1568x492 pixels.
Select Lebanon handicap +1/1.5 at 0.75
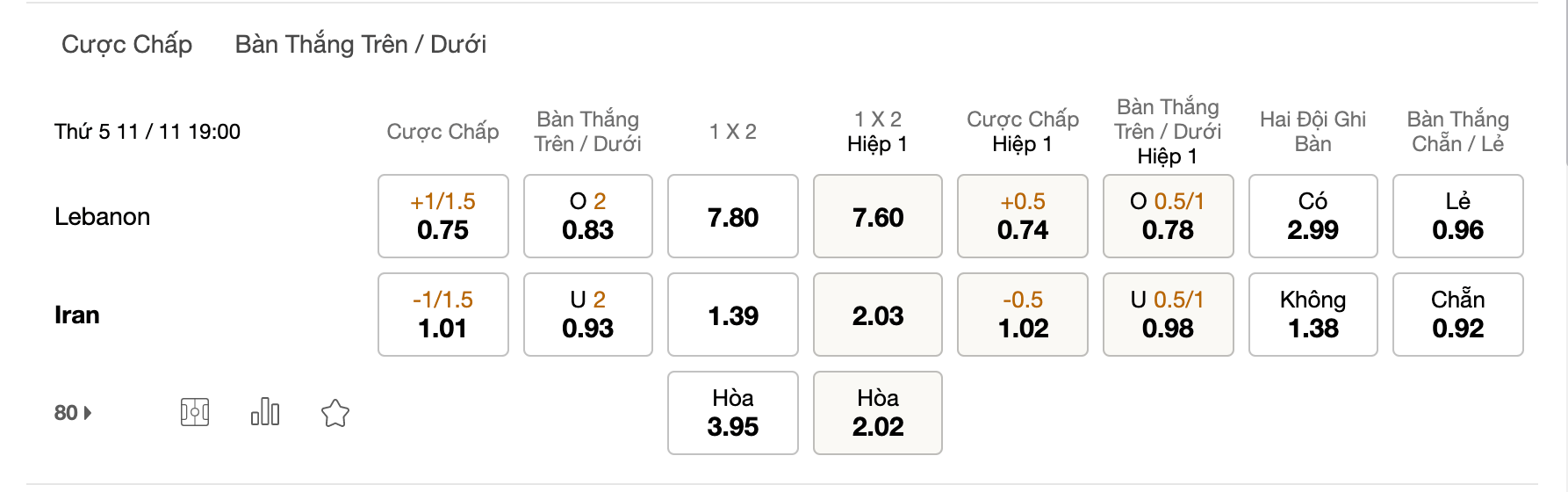[443, 216]
